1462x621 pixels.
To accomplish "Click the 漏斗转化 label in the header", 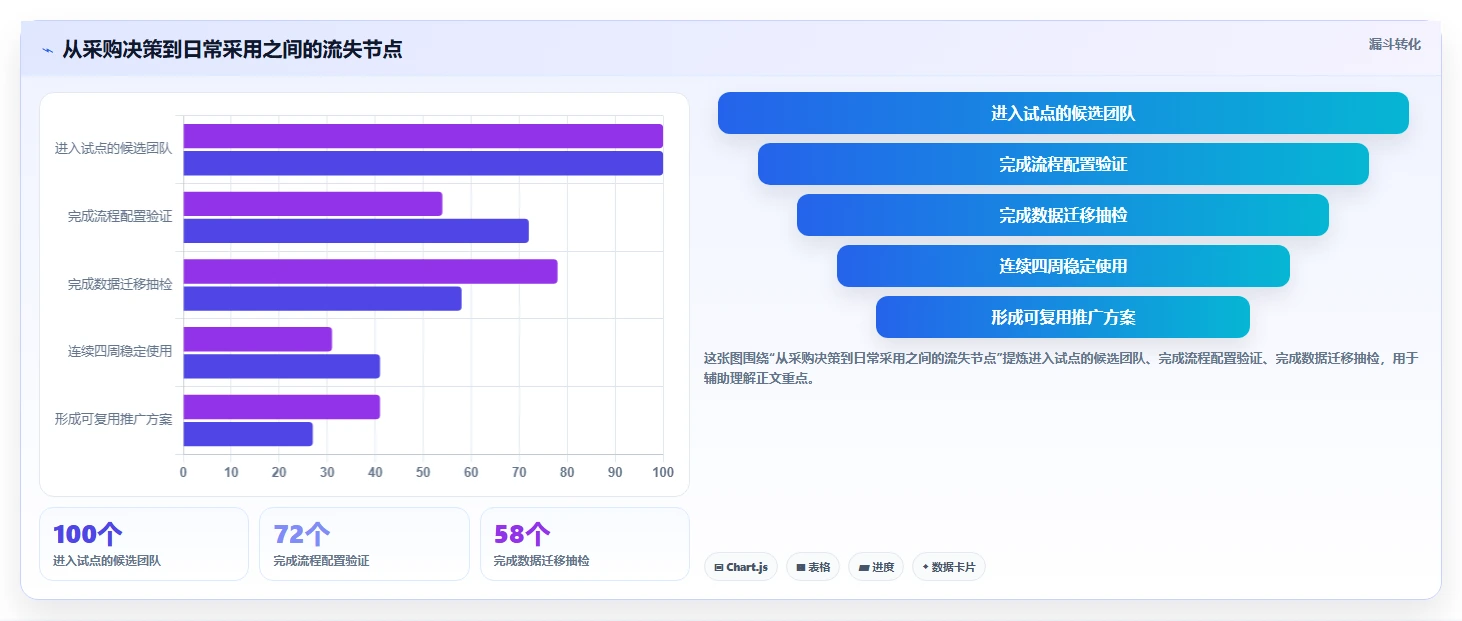I will coord(1394,44).
